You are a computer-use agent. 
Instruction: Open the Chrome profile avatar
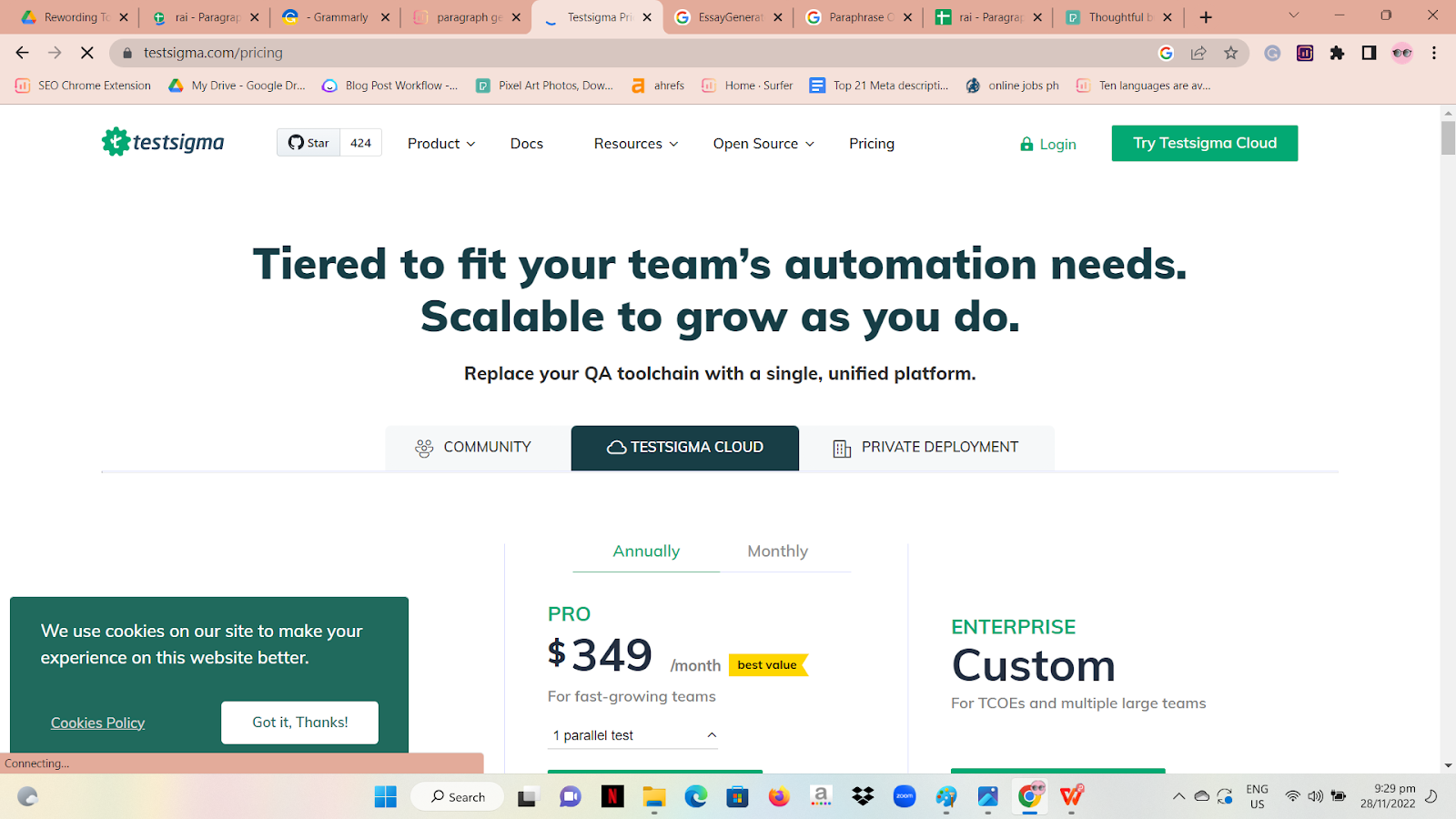[x=1402, y=53]
